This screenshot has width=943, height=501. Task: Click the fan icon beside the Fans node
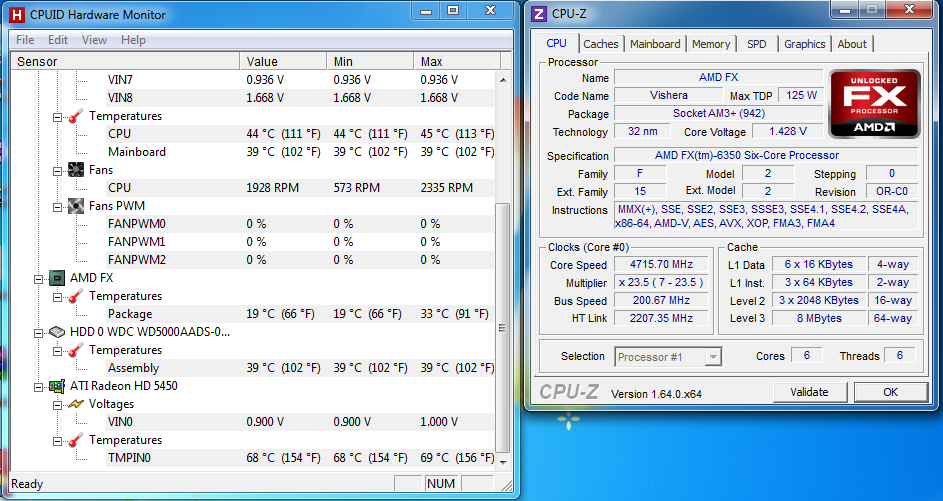click(76, 170)
